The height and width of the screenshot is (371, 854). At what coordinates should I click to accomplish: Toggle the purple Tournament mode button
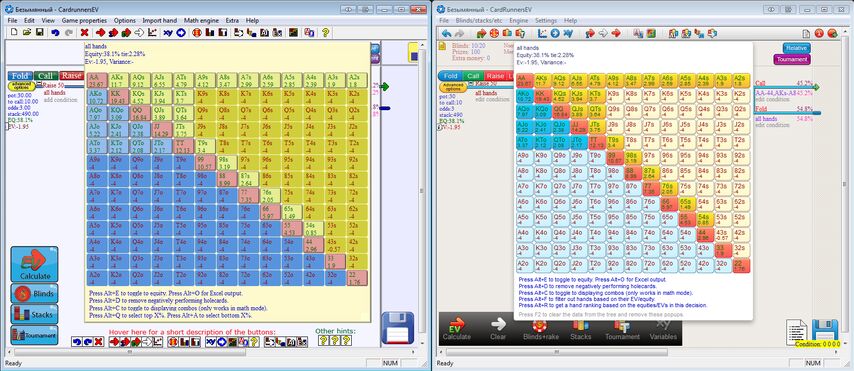tap(791, 59)
